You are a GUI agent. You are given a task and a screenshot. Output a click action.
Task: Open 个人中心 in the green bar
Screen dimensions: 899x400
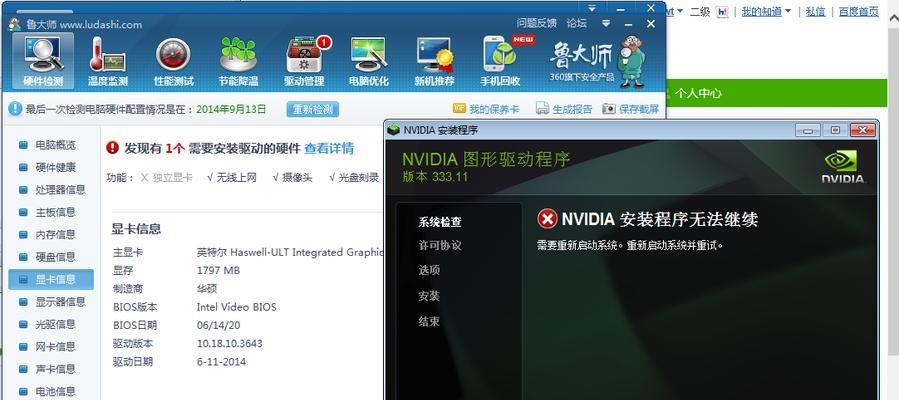click(x=698, y=93)
